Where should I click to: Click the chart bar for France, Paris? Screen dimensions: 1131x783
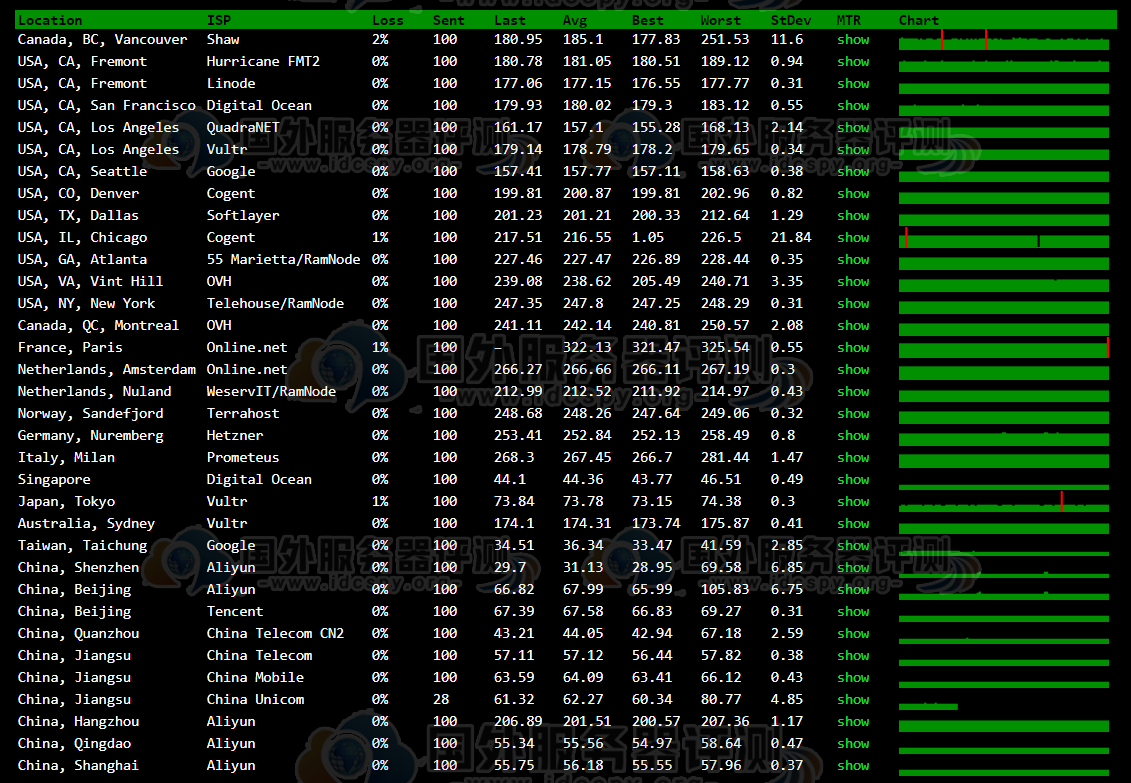[x=1003, y=348]
